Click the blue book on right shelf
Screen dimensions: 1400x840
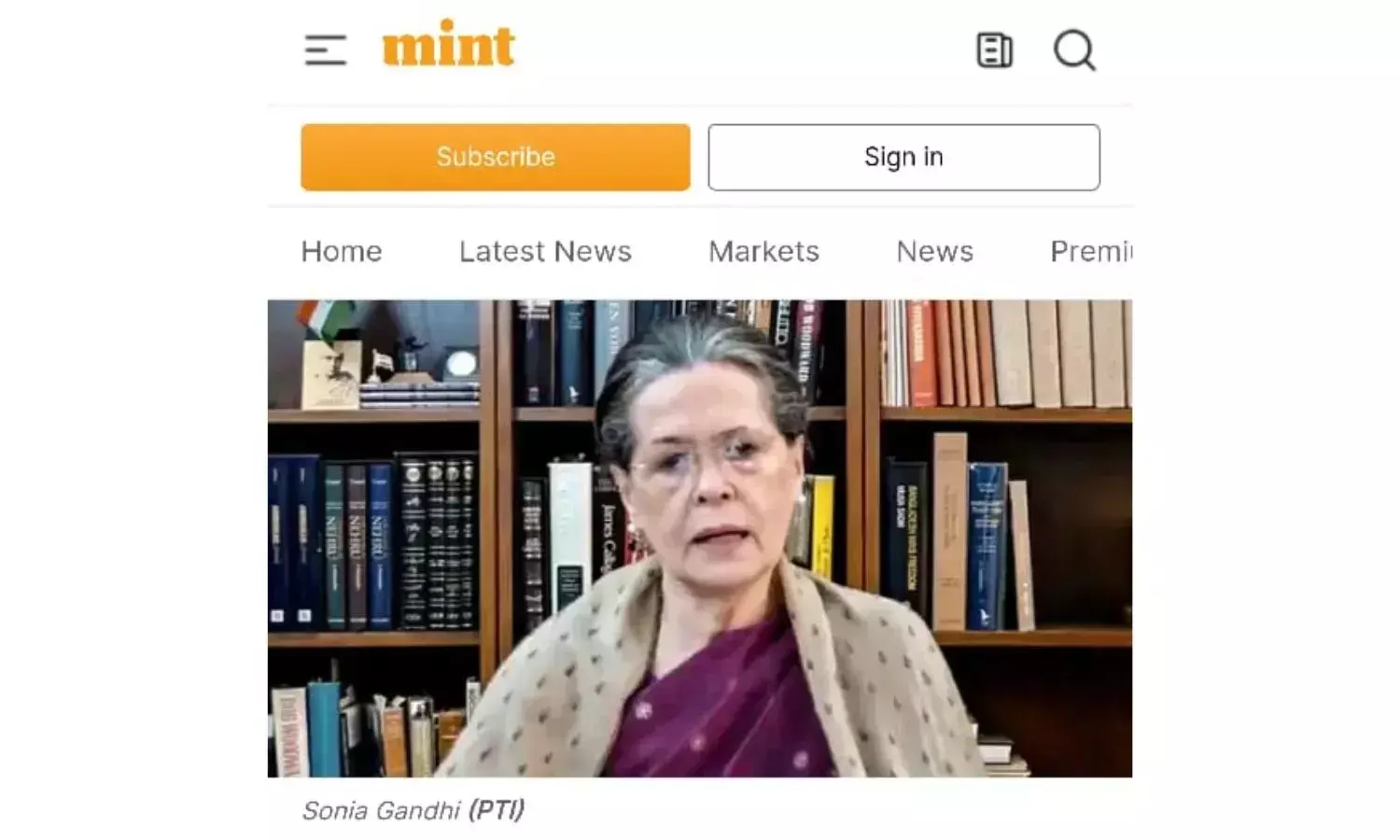(987, 545)
